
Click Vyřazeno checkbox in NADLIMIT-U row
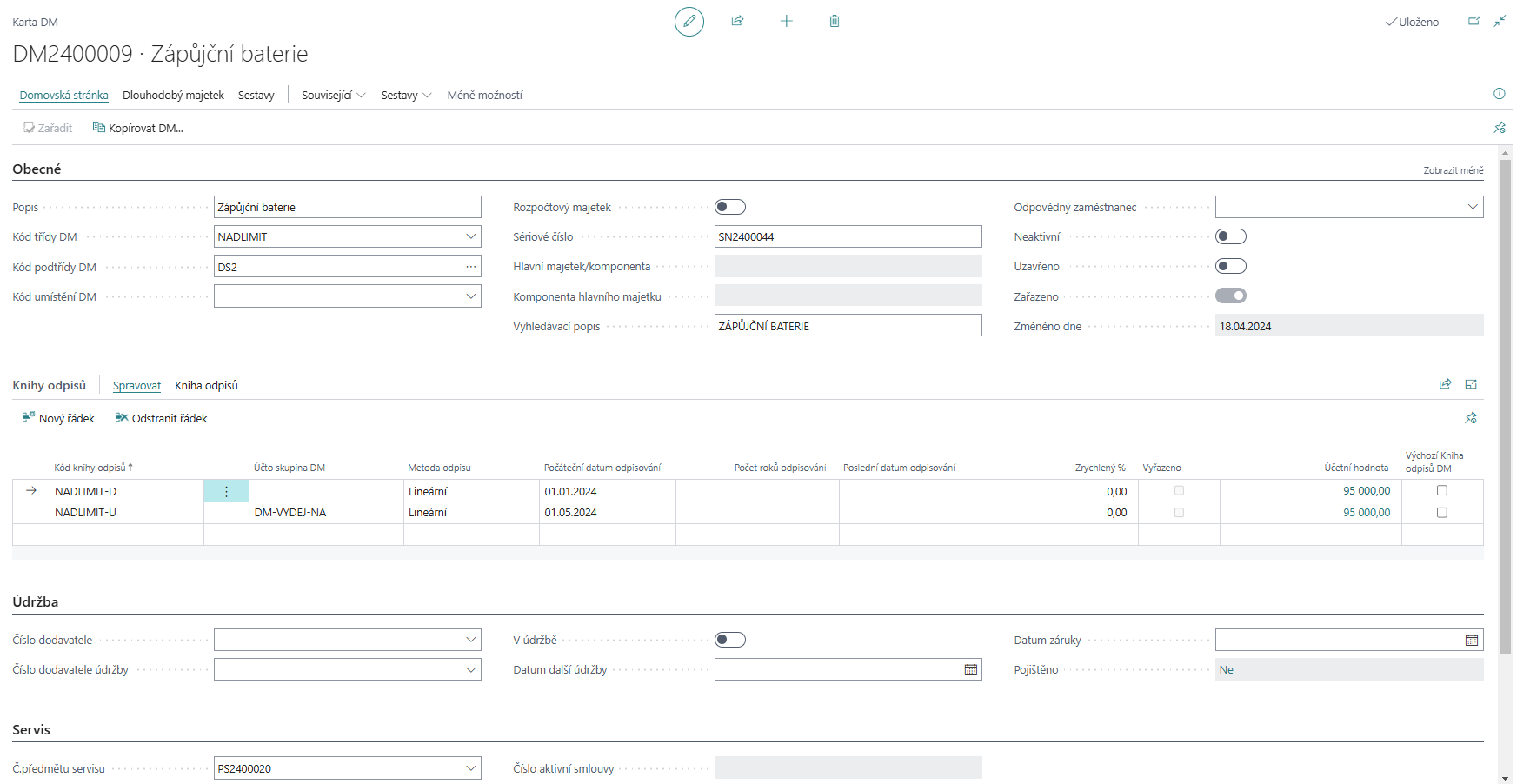tap(1179, 513)
